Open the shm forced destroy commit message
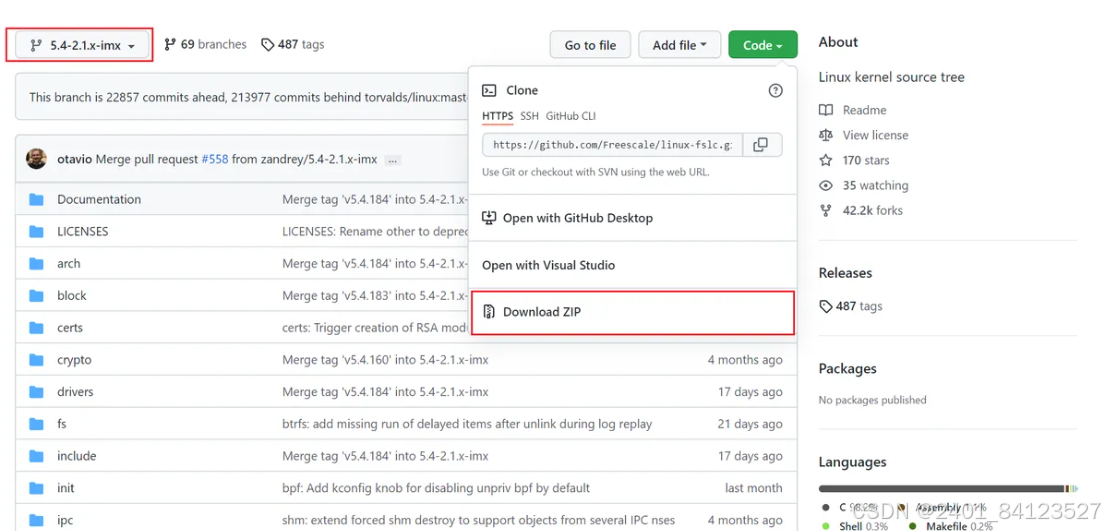Viewport: 1105px width, 531px height. 479,520
